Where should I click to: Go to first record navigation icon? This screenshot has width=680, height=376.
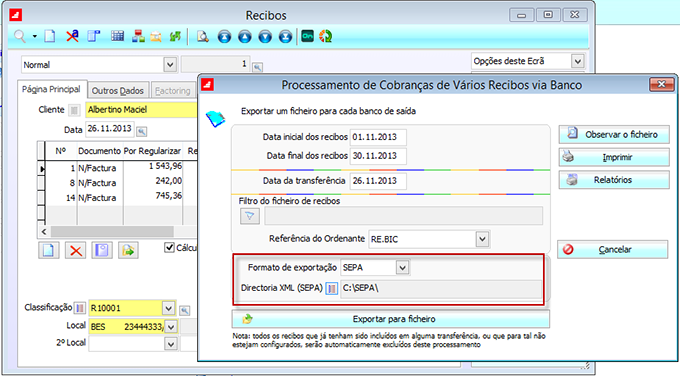[x=224, y=37]
